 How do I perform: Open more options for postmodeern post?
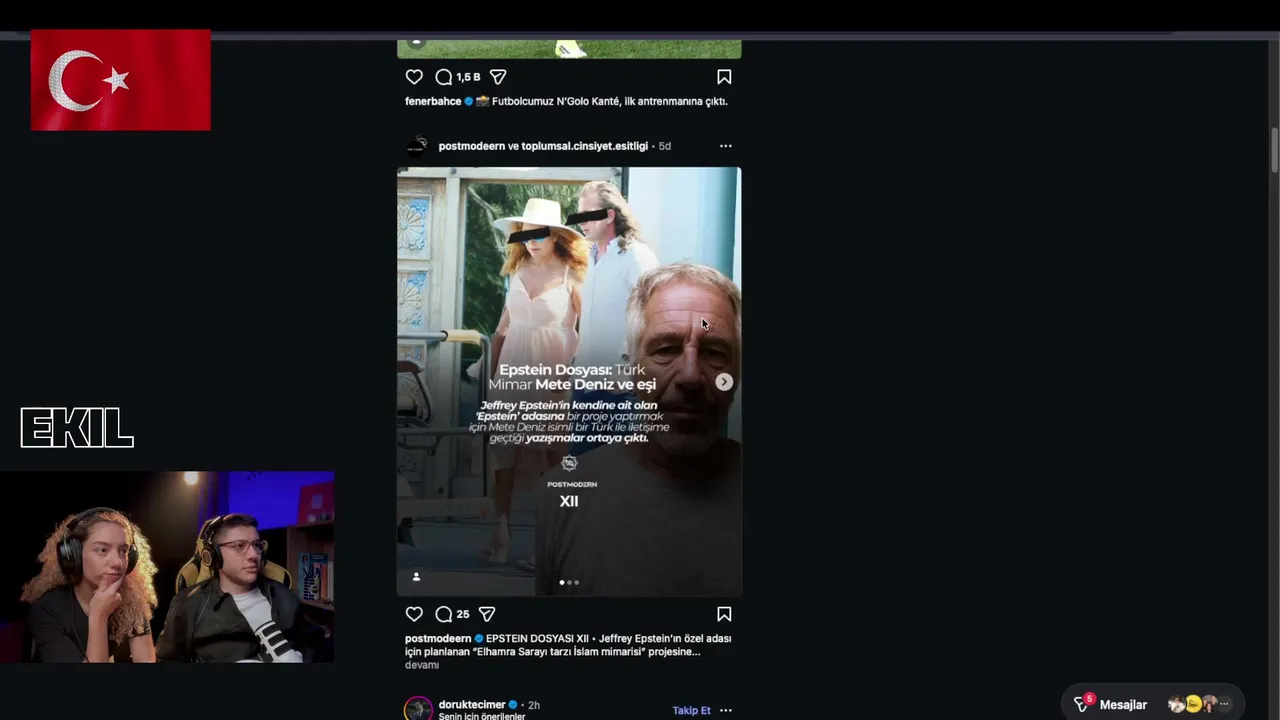pos(726,146)
